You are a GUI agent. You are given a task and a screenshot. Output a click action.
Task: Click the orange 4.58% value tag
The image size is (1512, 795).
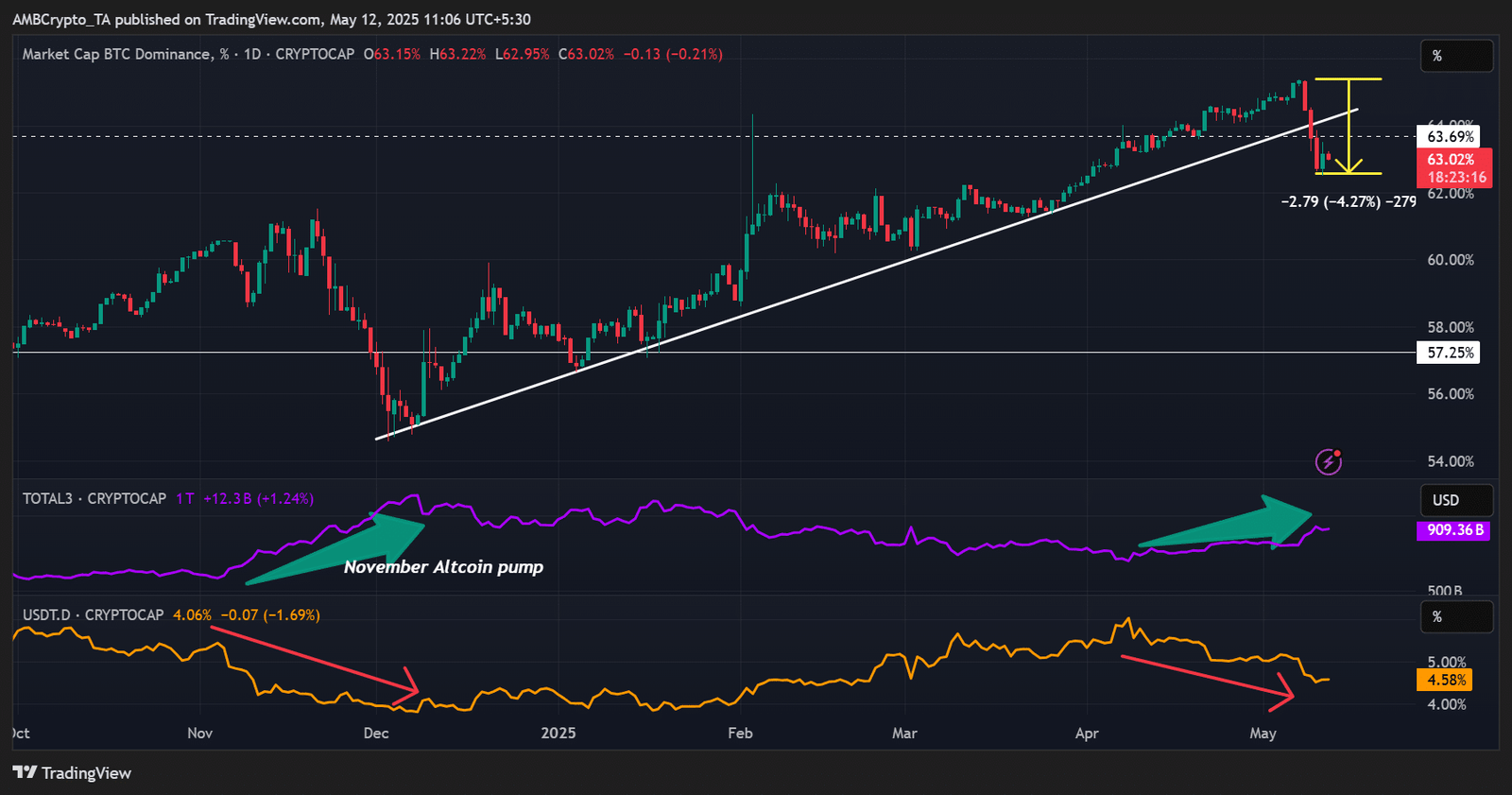click(x=1445, y=680)
